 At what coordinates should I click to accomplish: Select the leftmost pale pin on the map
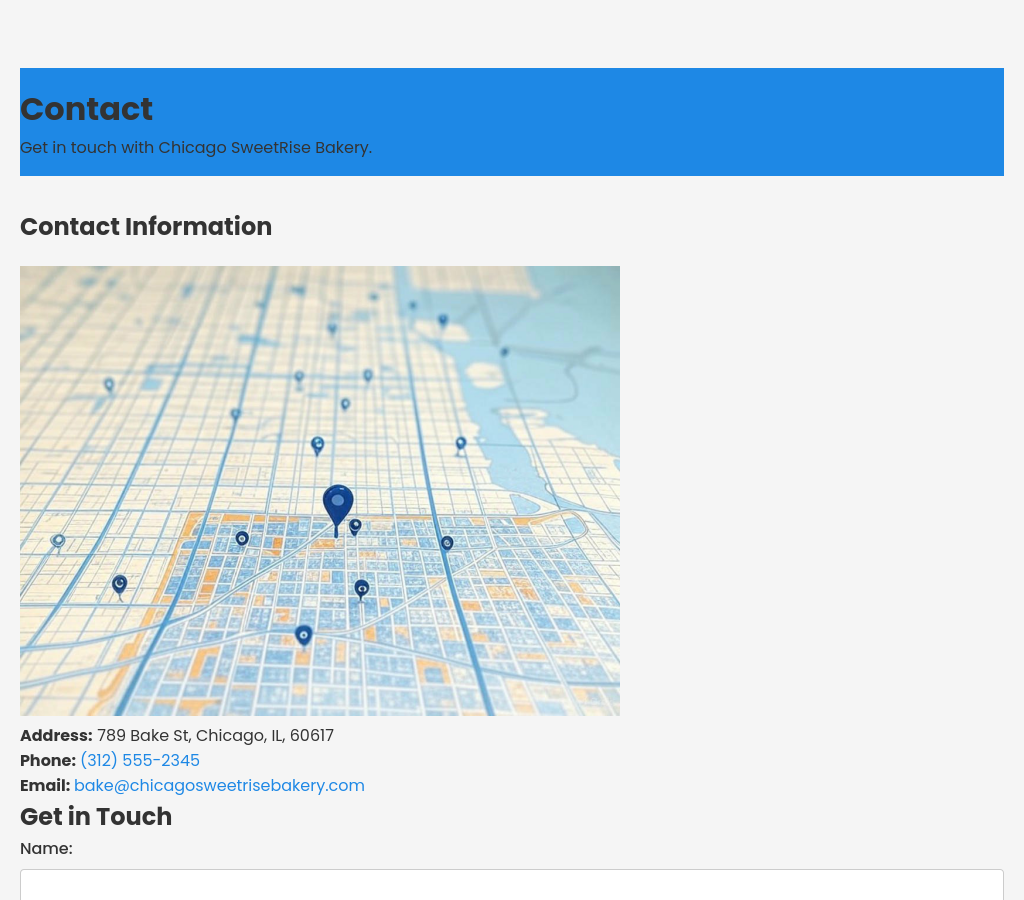click(58, 541)
